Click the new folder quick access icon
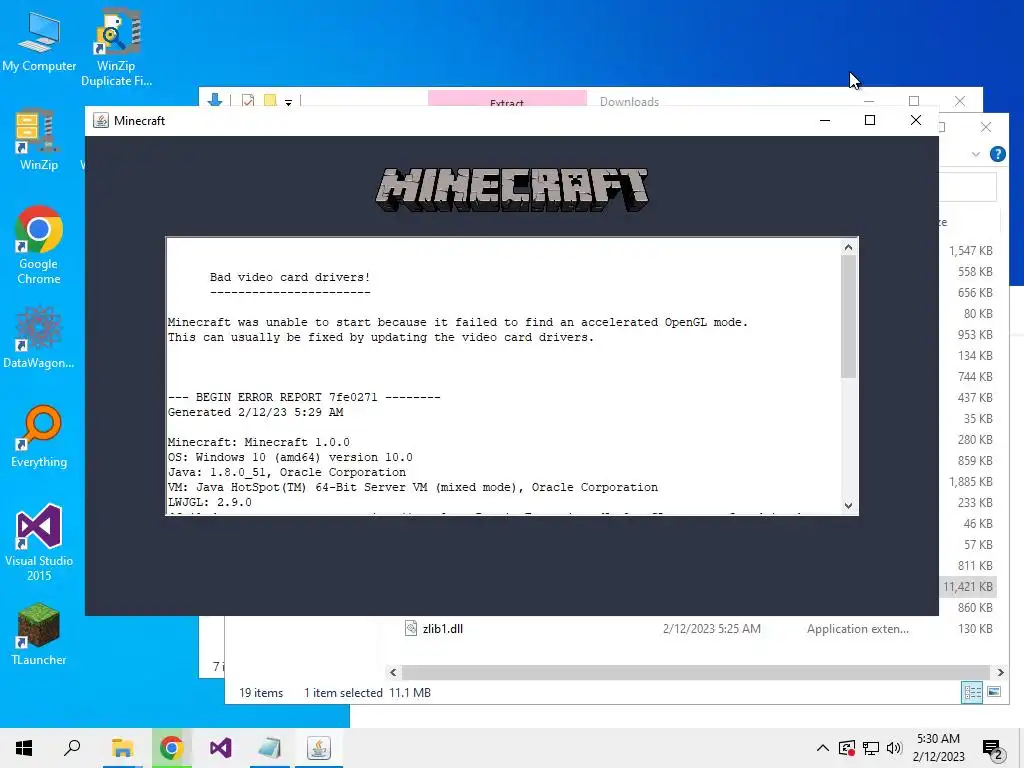The height and width of the screenshot is (768, 1024). pyautogui.click(x=270, y=101)
